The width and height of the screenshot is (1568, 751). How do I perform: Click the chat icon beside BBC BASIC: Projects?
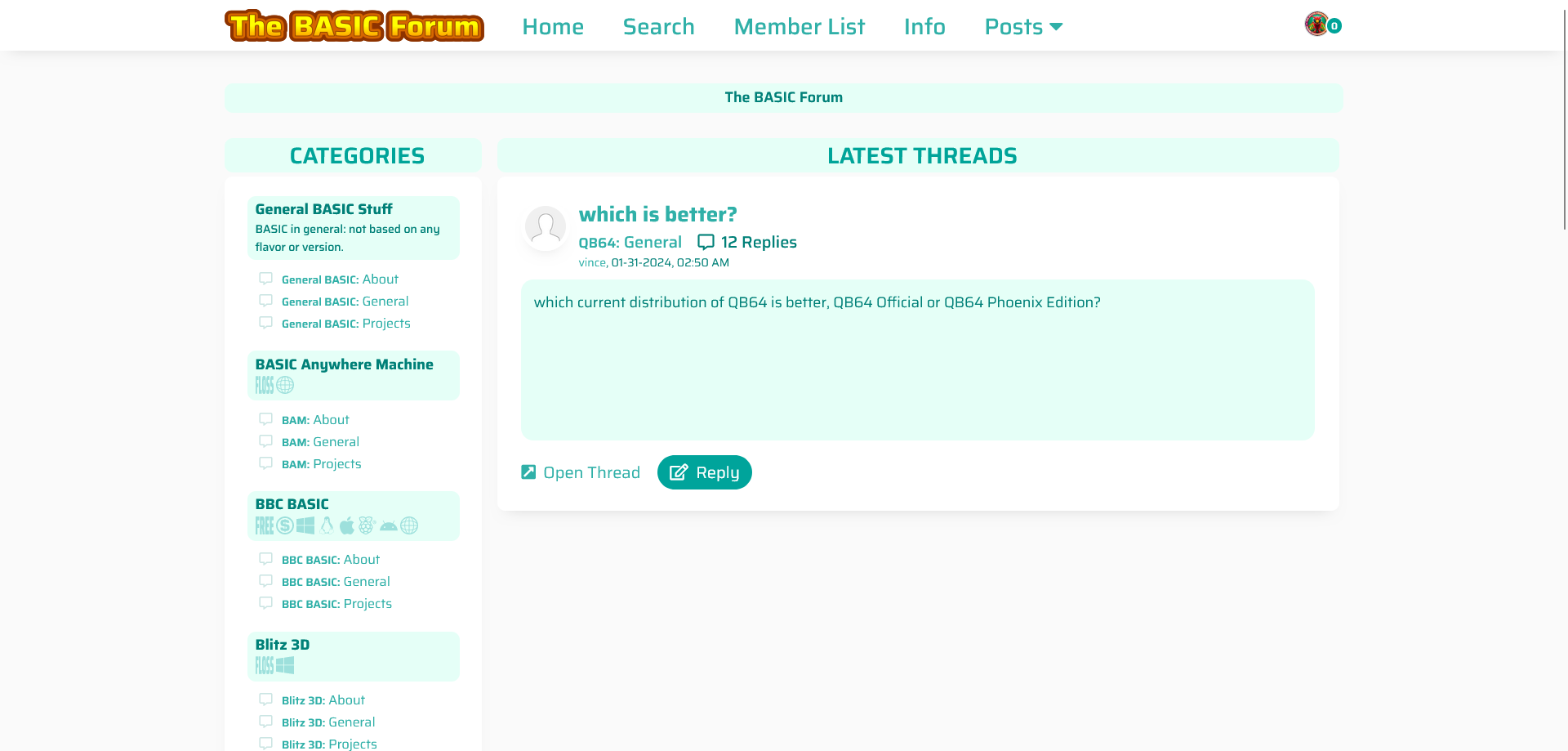click(265, 603)
